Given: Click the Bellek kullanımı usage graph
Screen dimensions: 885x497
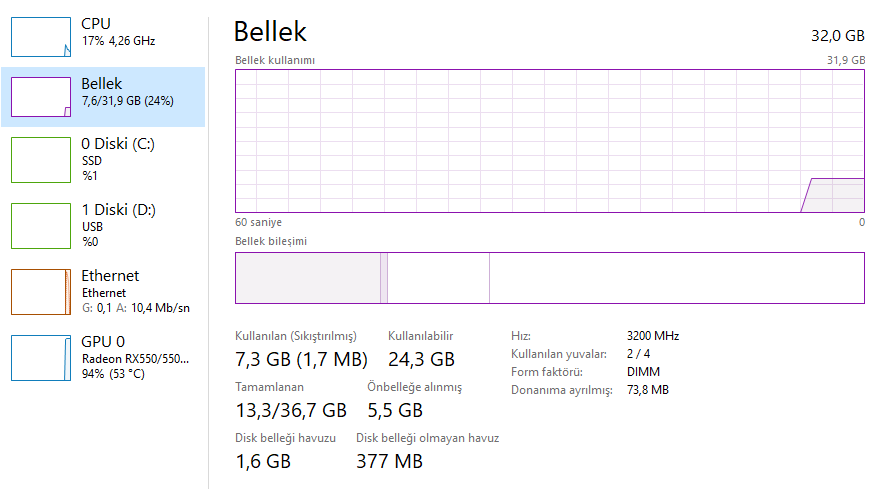Looking at the screenshot, I should click(x=549, y=141).
